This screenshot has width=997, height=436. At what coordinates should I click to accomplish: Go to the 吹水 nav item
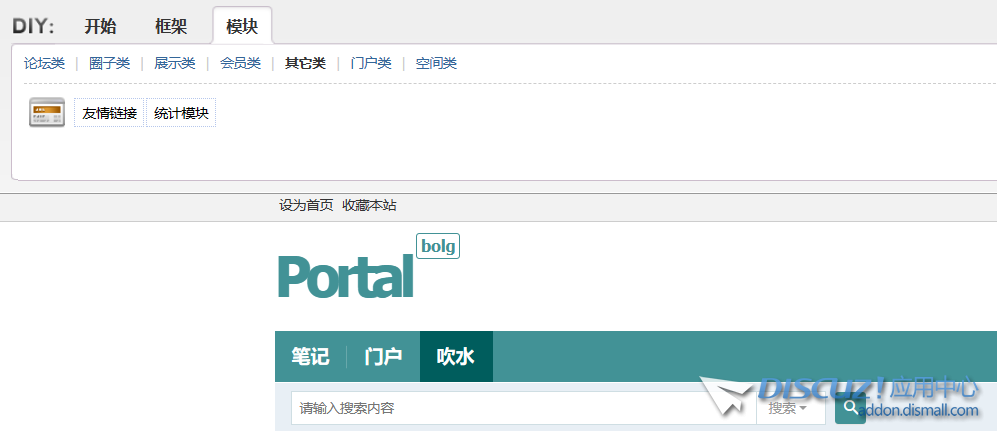pos(456,357)
